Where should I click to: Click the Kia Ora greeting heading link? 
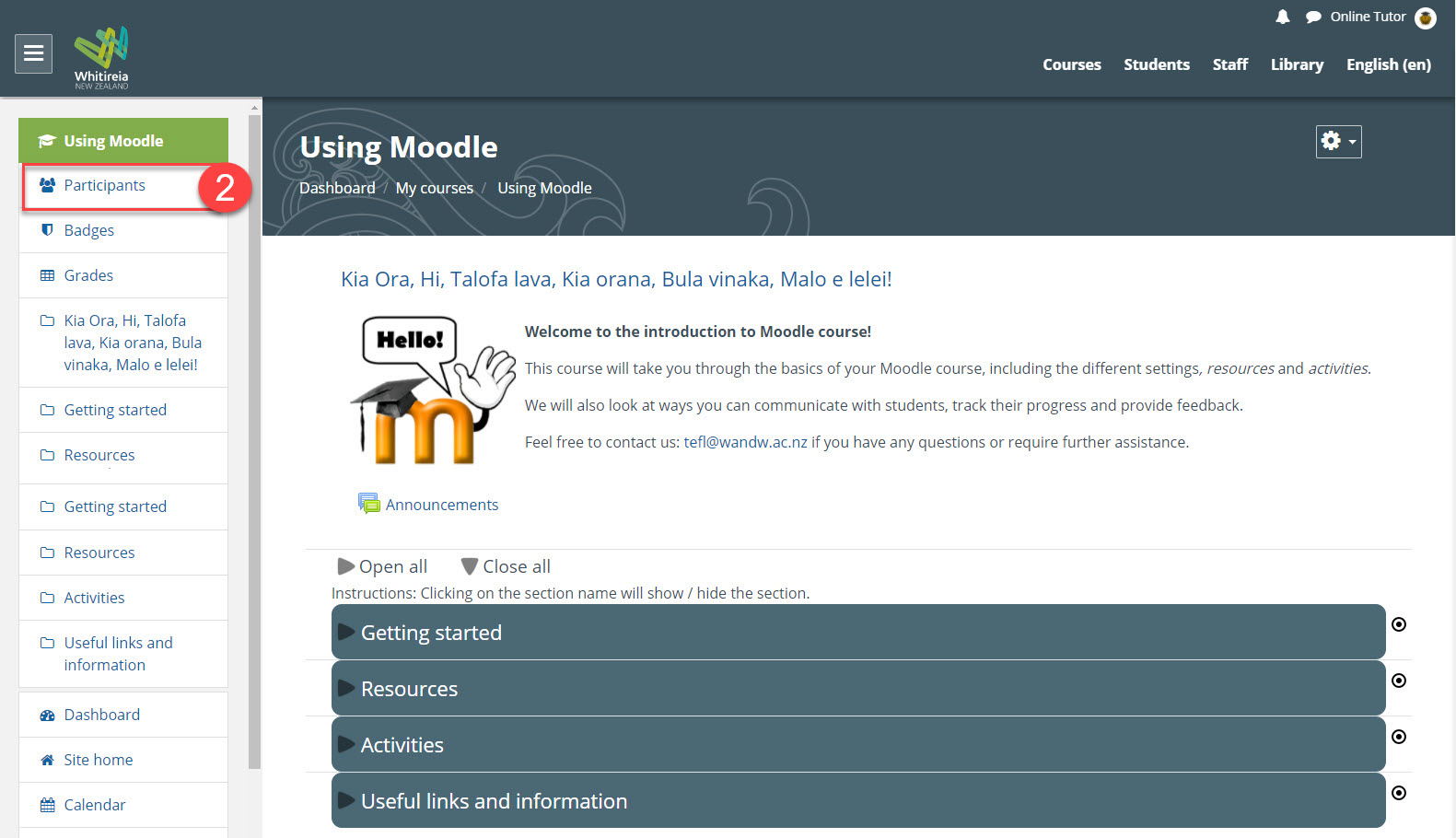point(616,279)
